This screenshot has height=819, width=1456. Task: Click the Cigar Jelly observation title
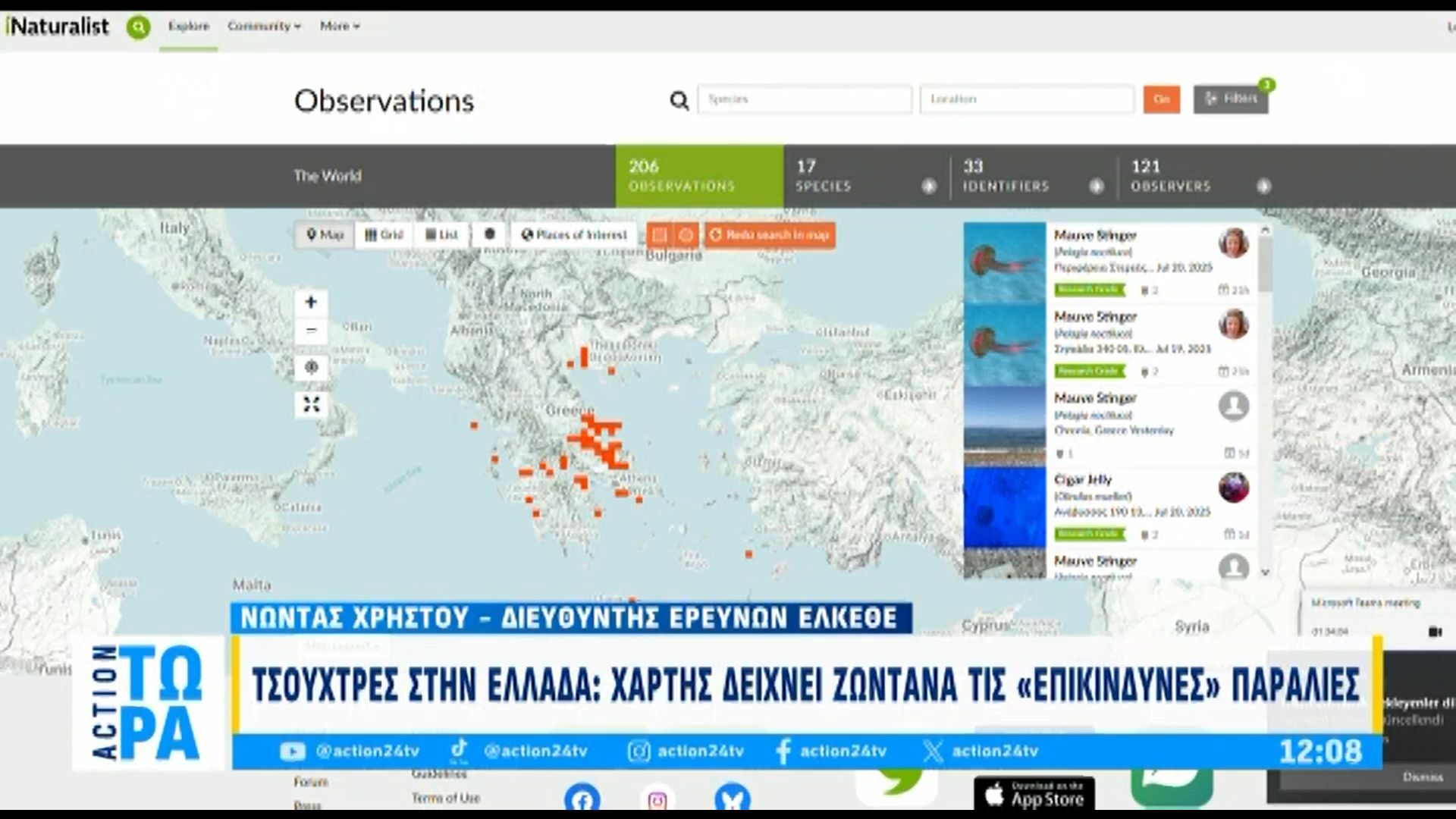click(1082, 480)
